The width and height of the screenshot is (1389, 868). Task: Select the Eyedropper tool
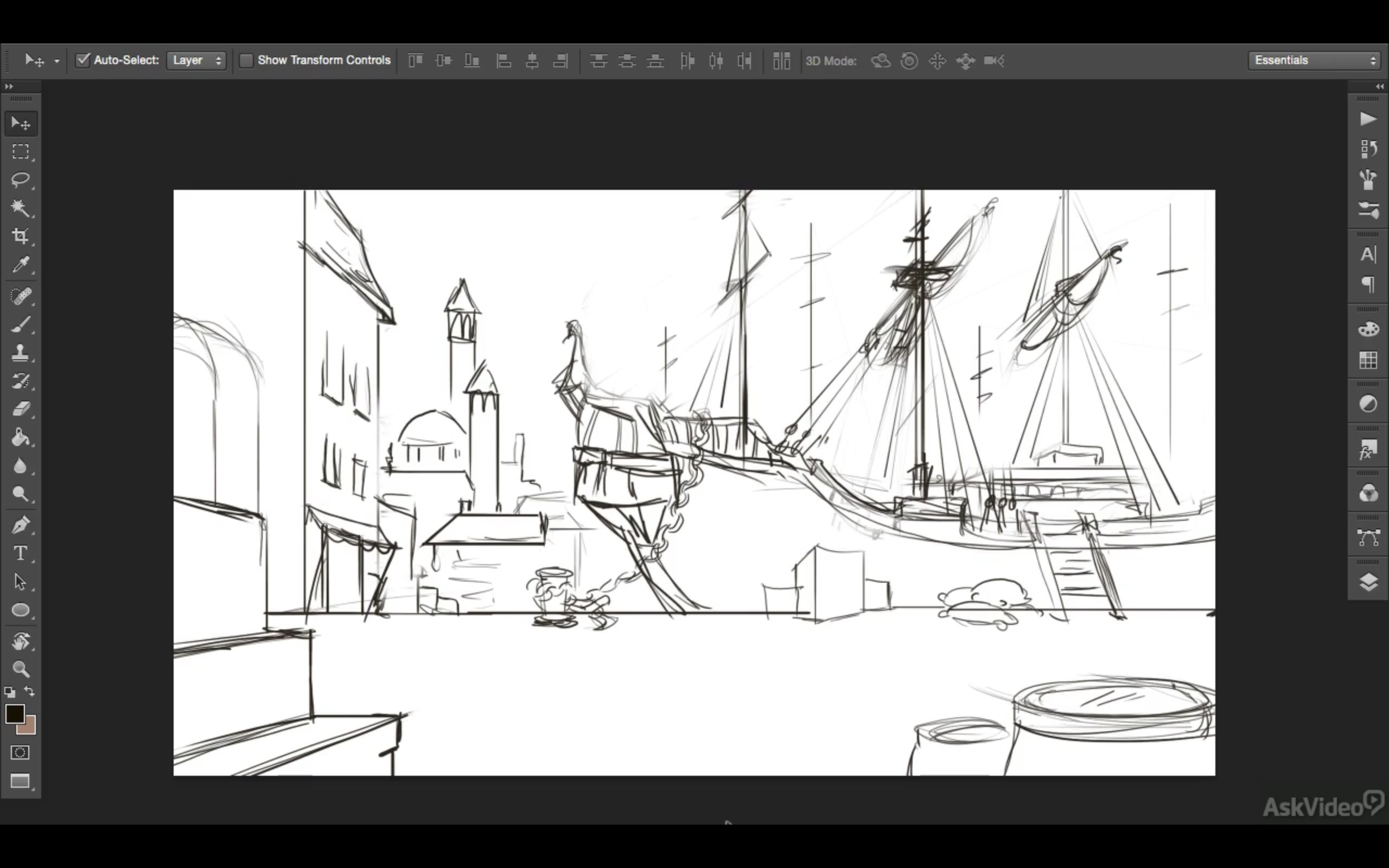21,264
